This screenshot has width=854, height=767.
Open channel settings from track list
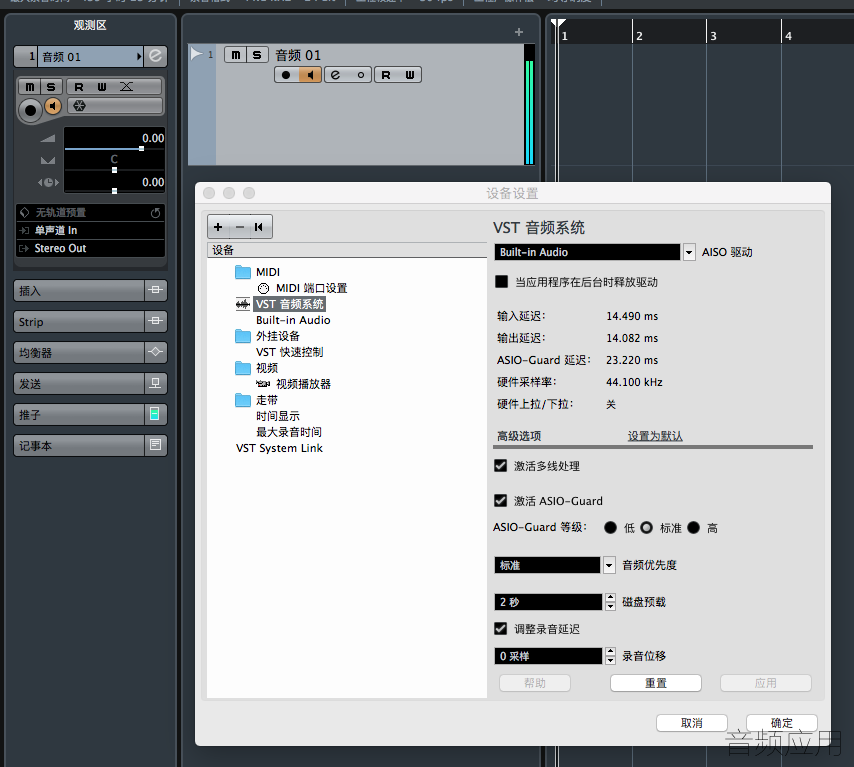point(336,75)
